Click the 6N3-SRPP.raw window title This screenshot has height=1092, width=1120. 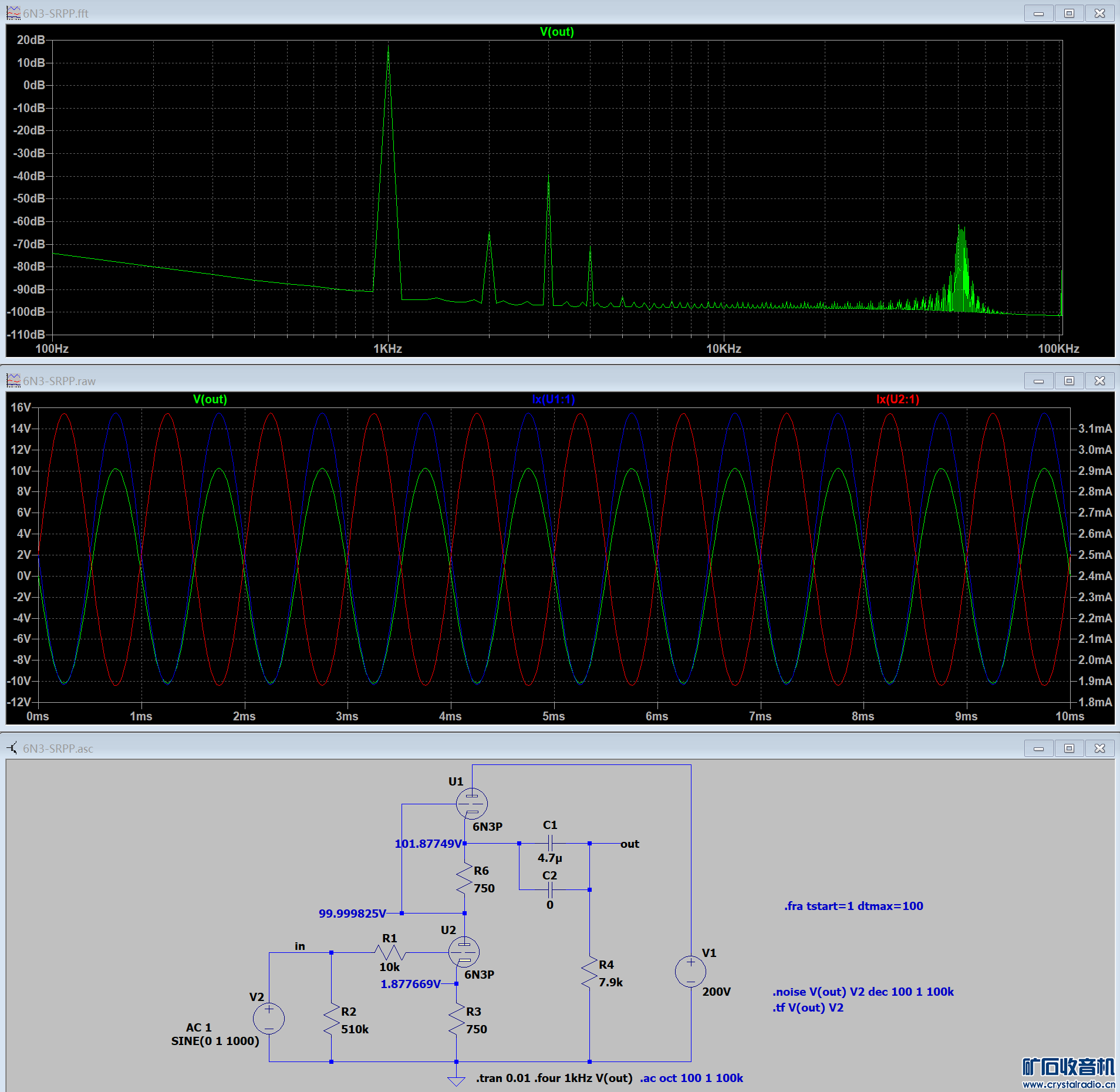[59, 381]
